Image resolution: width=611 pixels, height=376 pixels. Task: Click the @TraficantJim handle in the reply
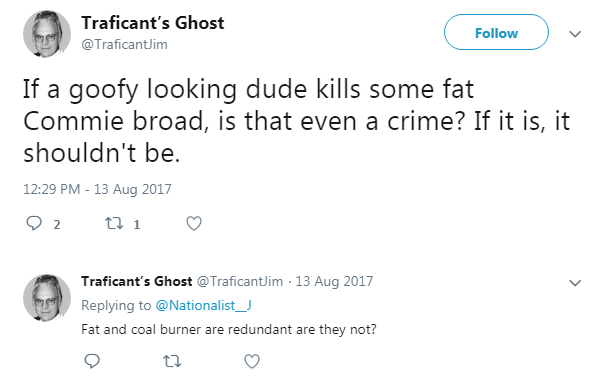pos(240,281)
